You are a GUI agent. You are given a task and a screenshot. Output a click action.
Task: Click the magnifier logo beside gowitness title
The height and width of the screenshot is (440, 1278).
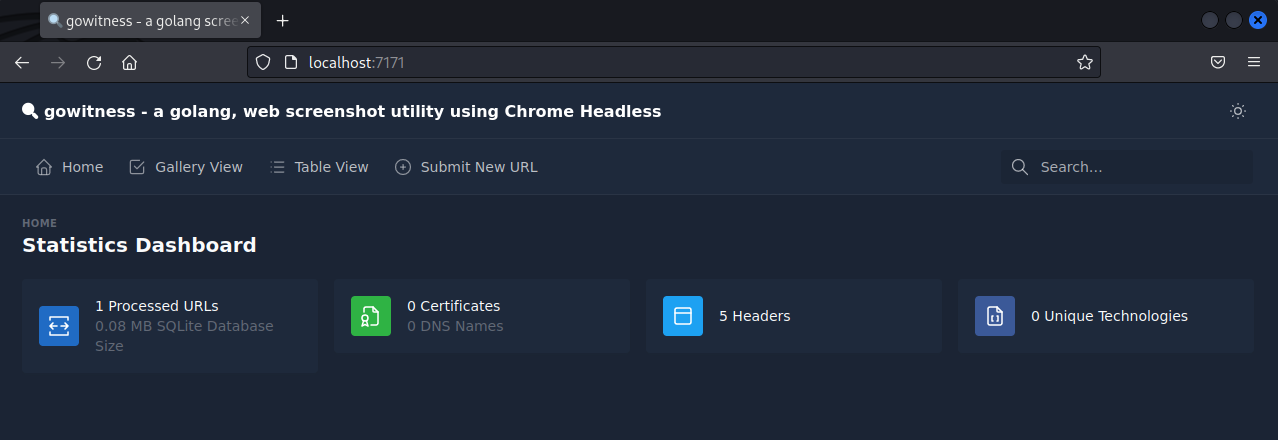pos(30,111)
